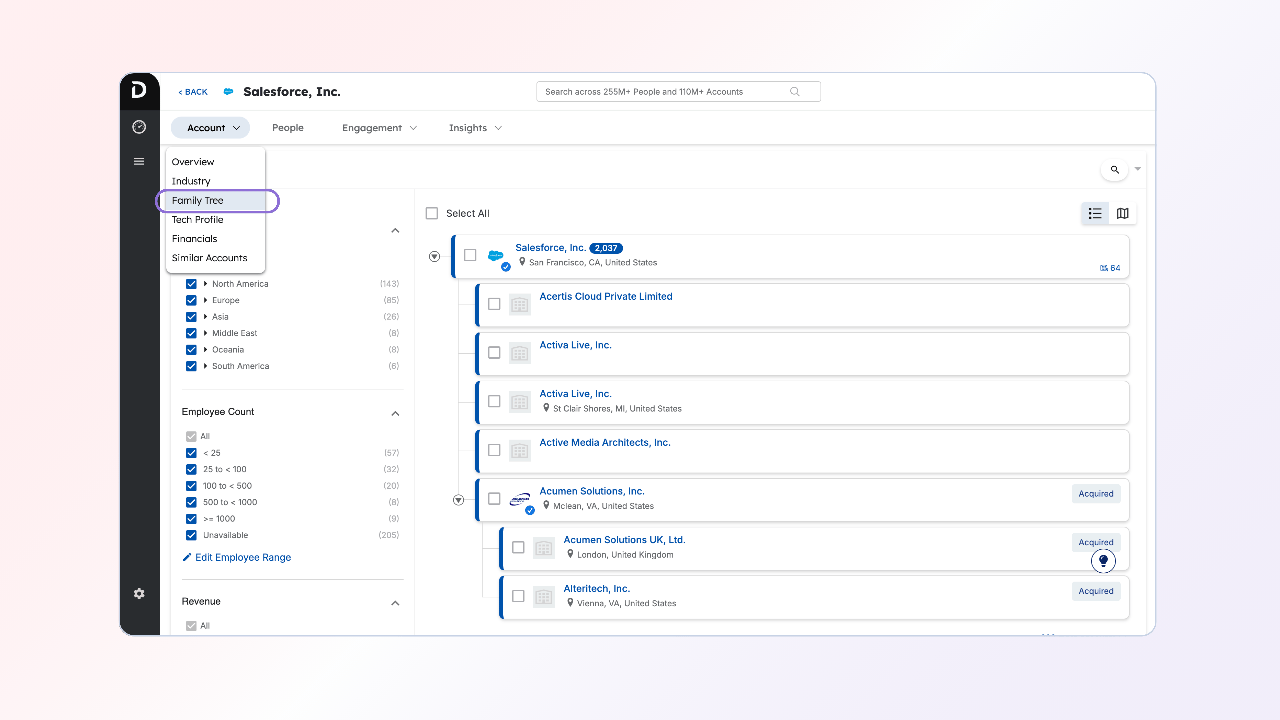Viewport: 1280px width, 720px height.
Task: Toggle the '100 to < 500' employee checkbox
Action: [x=191, y=486]
